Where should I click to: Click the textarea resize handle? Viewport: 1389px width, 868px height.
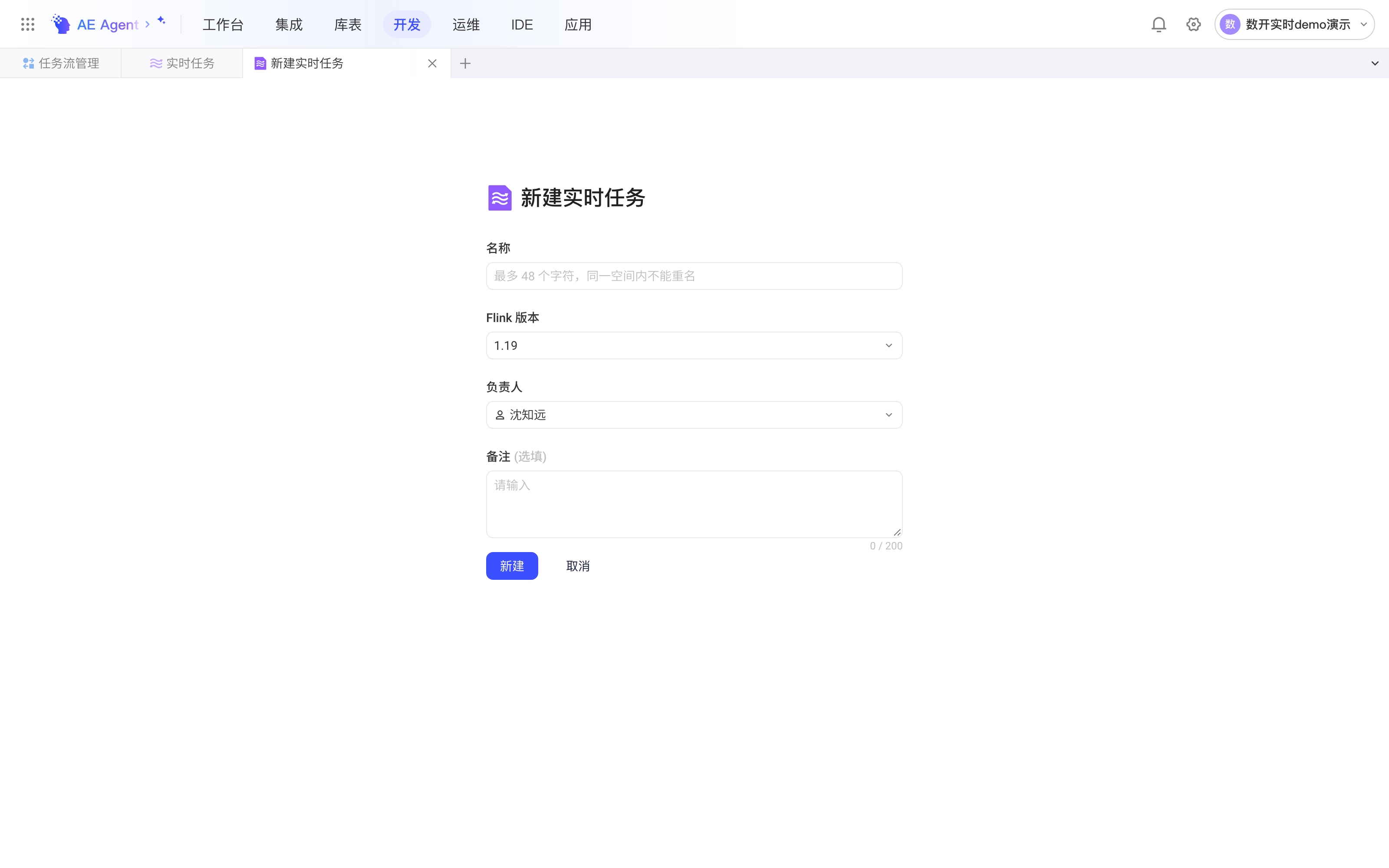[x=897, y=532]
